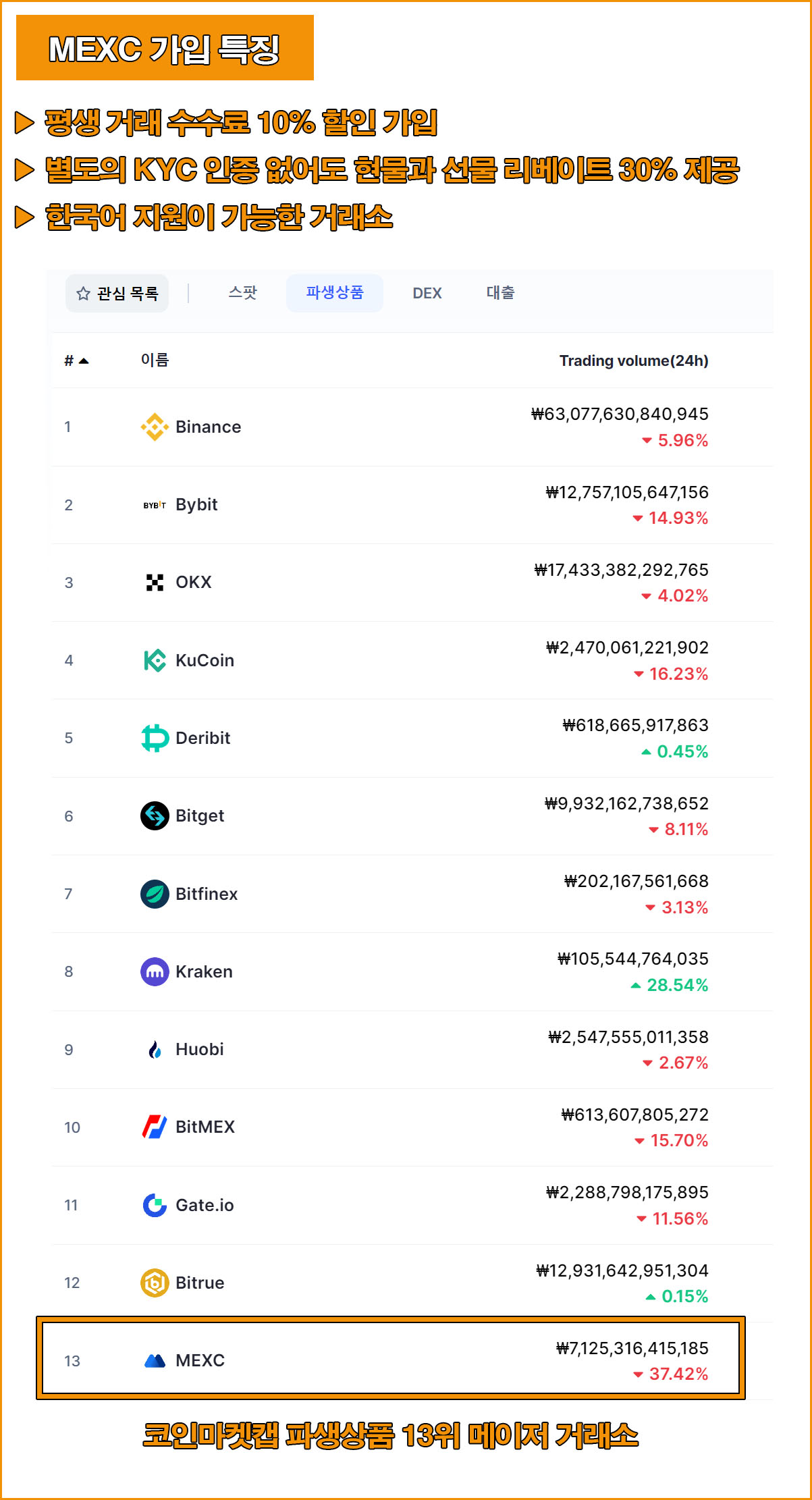The height and width of the screenshot is (1500, 812).
Task: Click the BitMEX logo icon
Action: click(x=155, y=1127)
